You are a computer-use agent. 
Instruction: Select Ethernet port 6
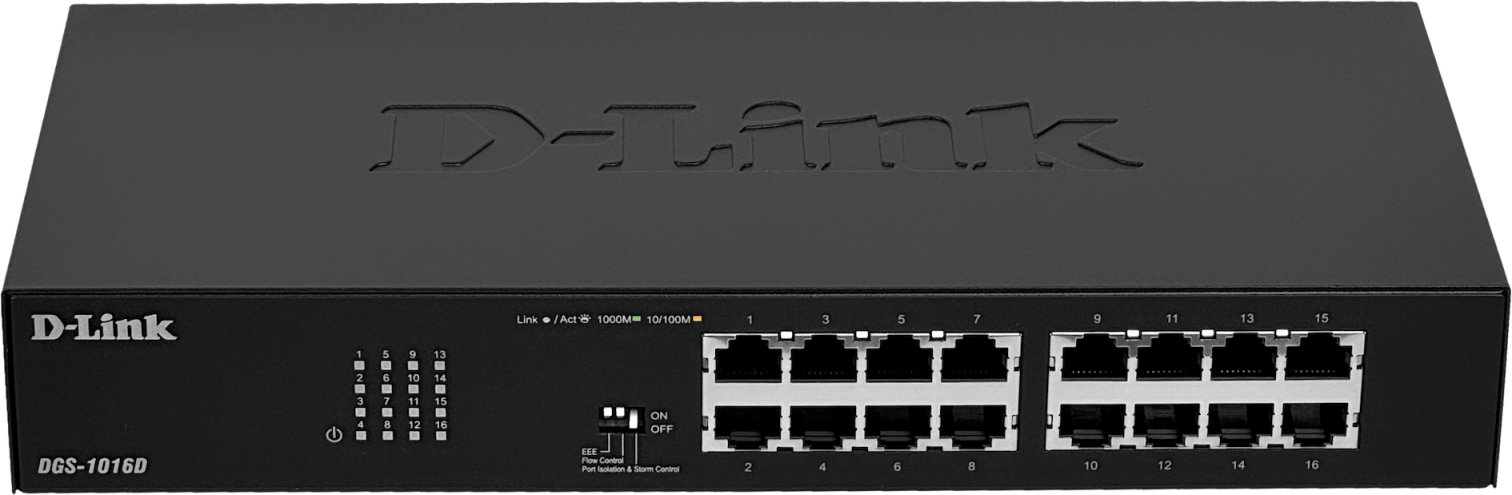pos(898,427)
